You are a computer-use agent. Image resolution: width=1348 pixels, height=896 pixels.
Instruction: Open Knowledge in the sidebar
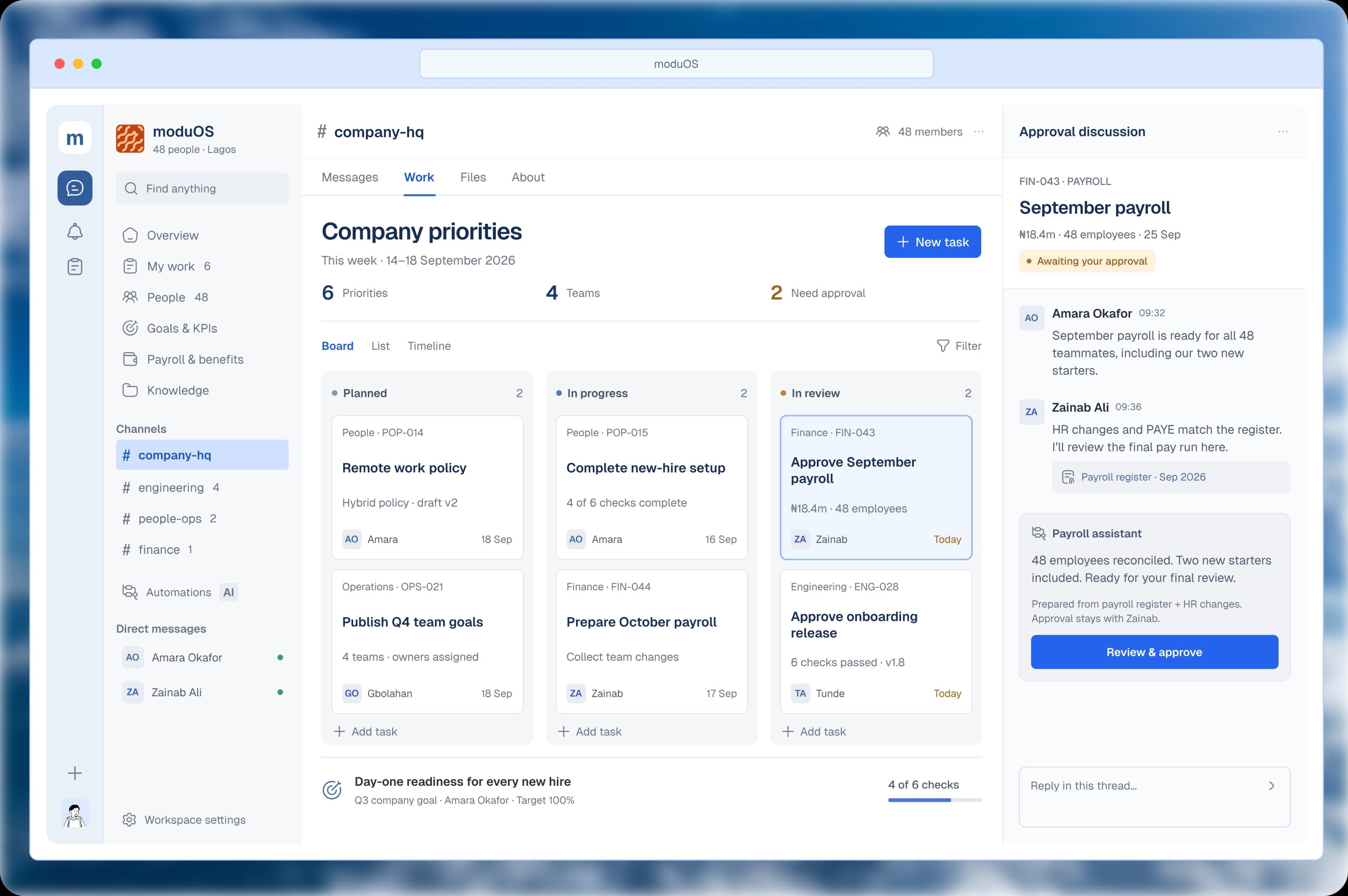(202, 390)
